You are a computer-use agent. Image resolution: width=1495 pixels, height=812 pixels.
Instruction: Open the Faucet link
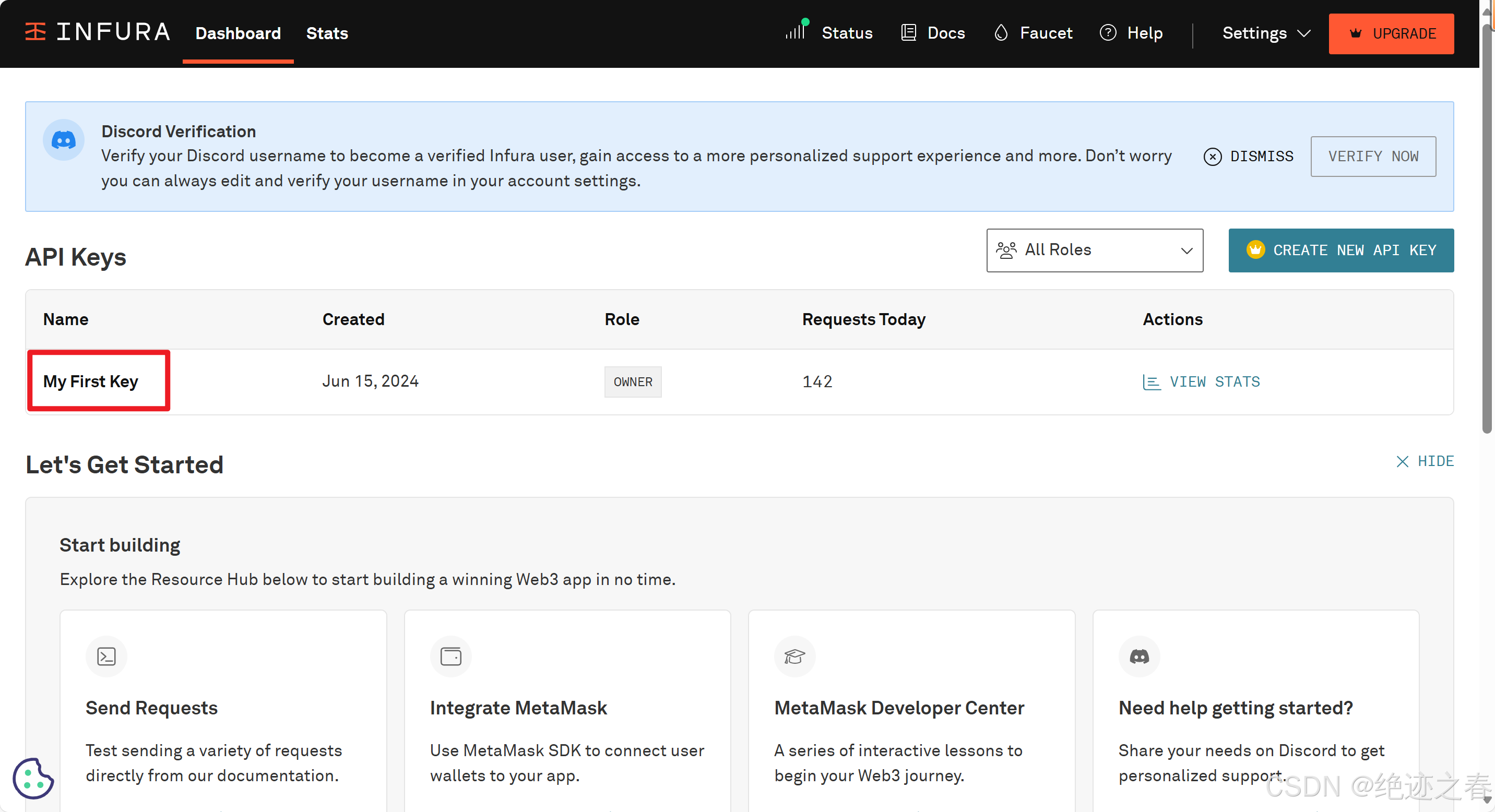click(1046, 33)
